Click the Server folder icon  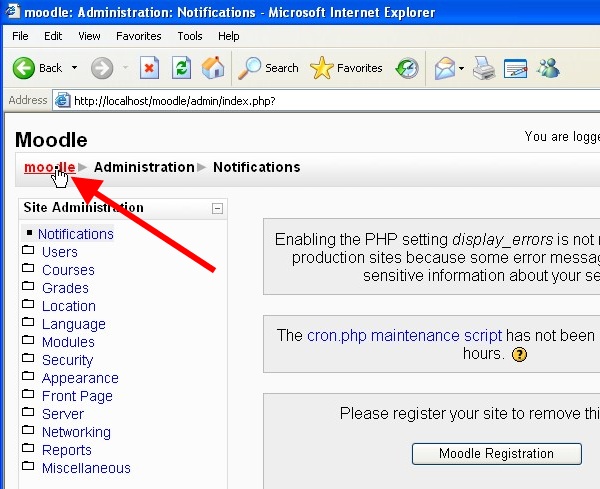[28, 412]
